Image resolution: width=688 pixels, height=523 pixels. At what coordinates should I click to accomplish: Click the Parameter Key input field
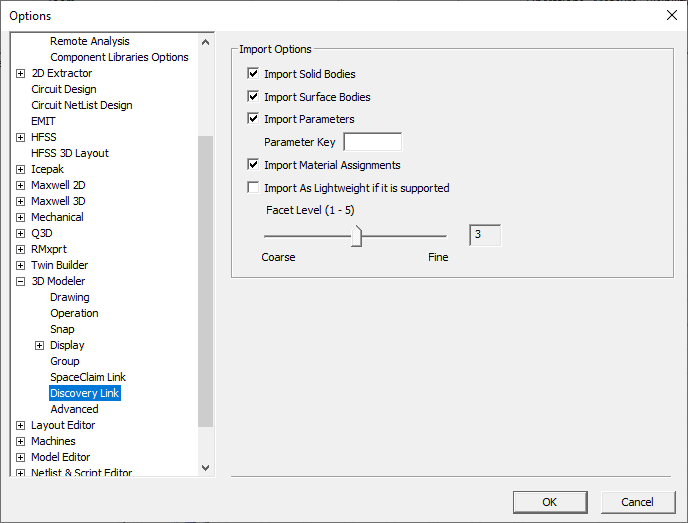[x=372, y=142]
